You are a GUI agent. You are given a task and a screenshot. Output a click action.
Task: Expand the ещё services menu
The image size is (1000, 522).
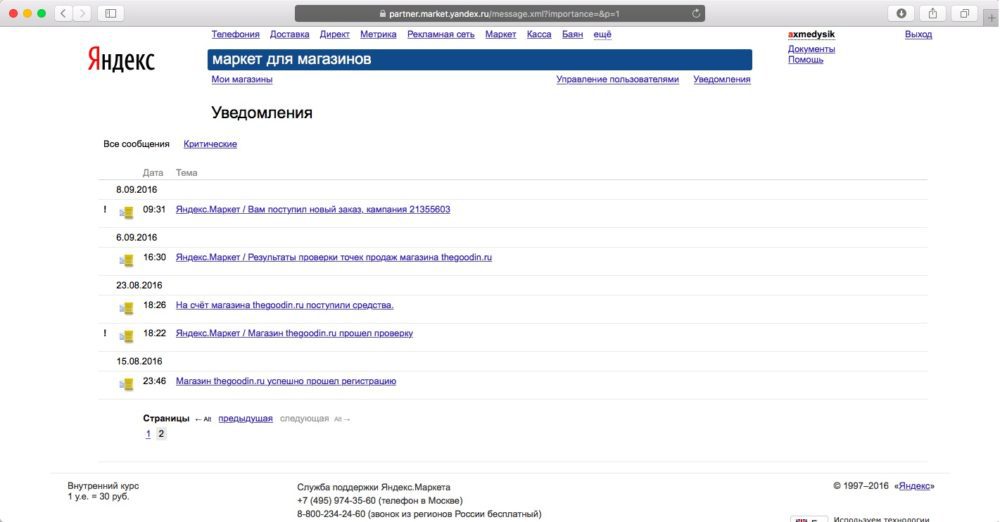tap(602, 34)
